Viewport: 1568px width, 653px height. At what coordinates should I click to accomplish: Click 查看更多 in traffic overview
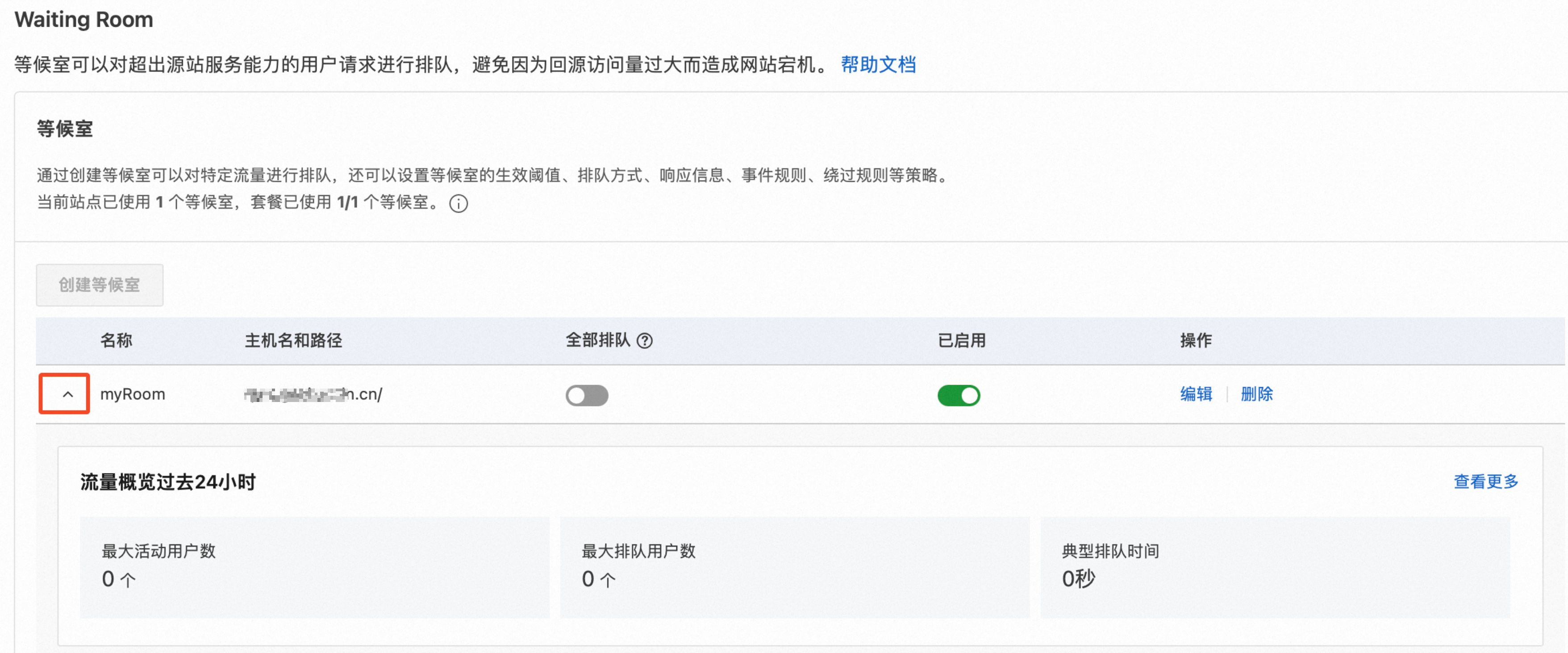coord(1486,482)
